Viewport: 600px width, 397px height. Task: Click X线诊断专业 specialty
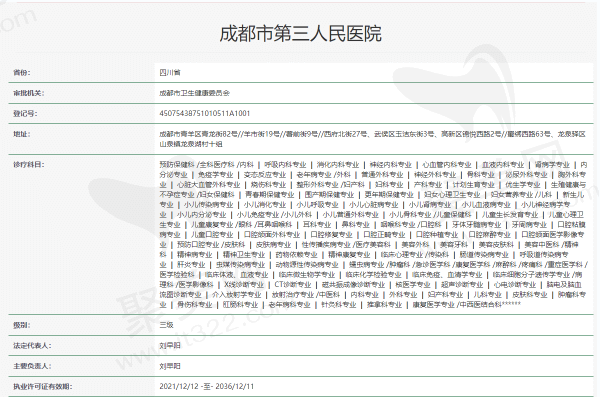tap(244, 284)
